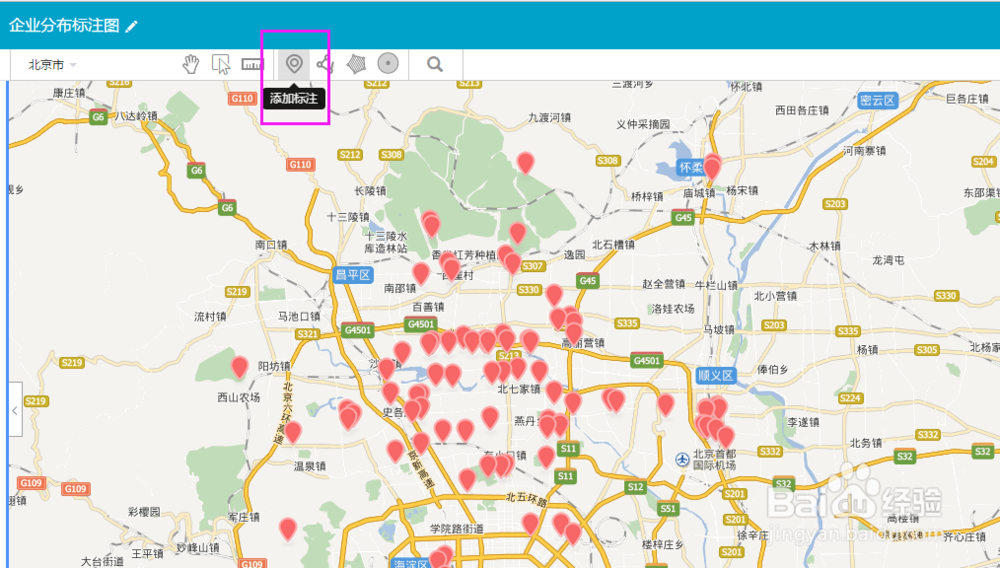
Task: Click the S321 road shield
Action: pos(307,334)
